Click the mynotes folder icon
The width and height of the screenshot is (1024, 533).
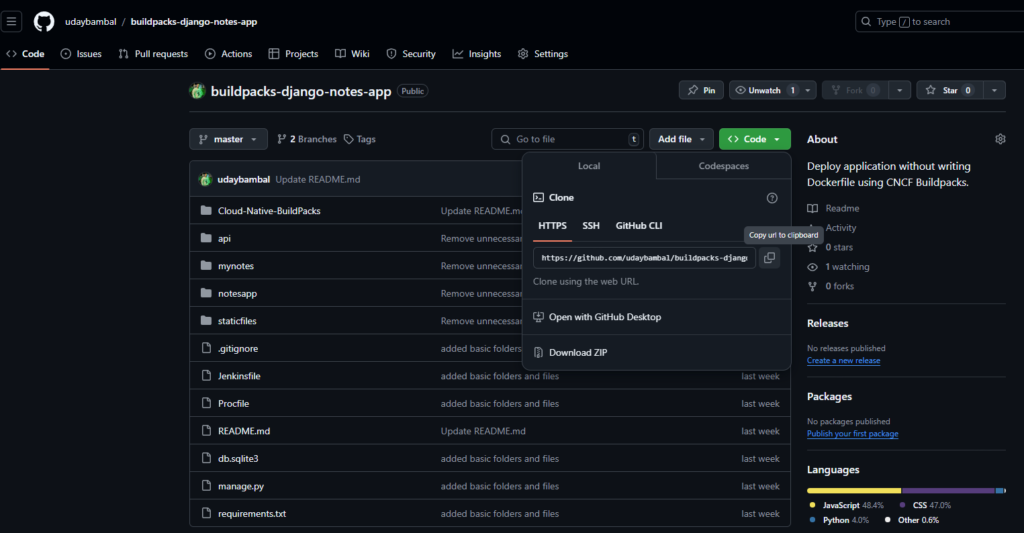tap(206, 265)
